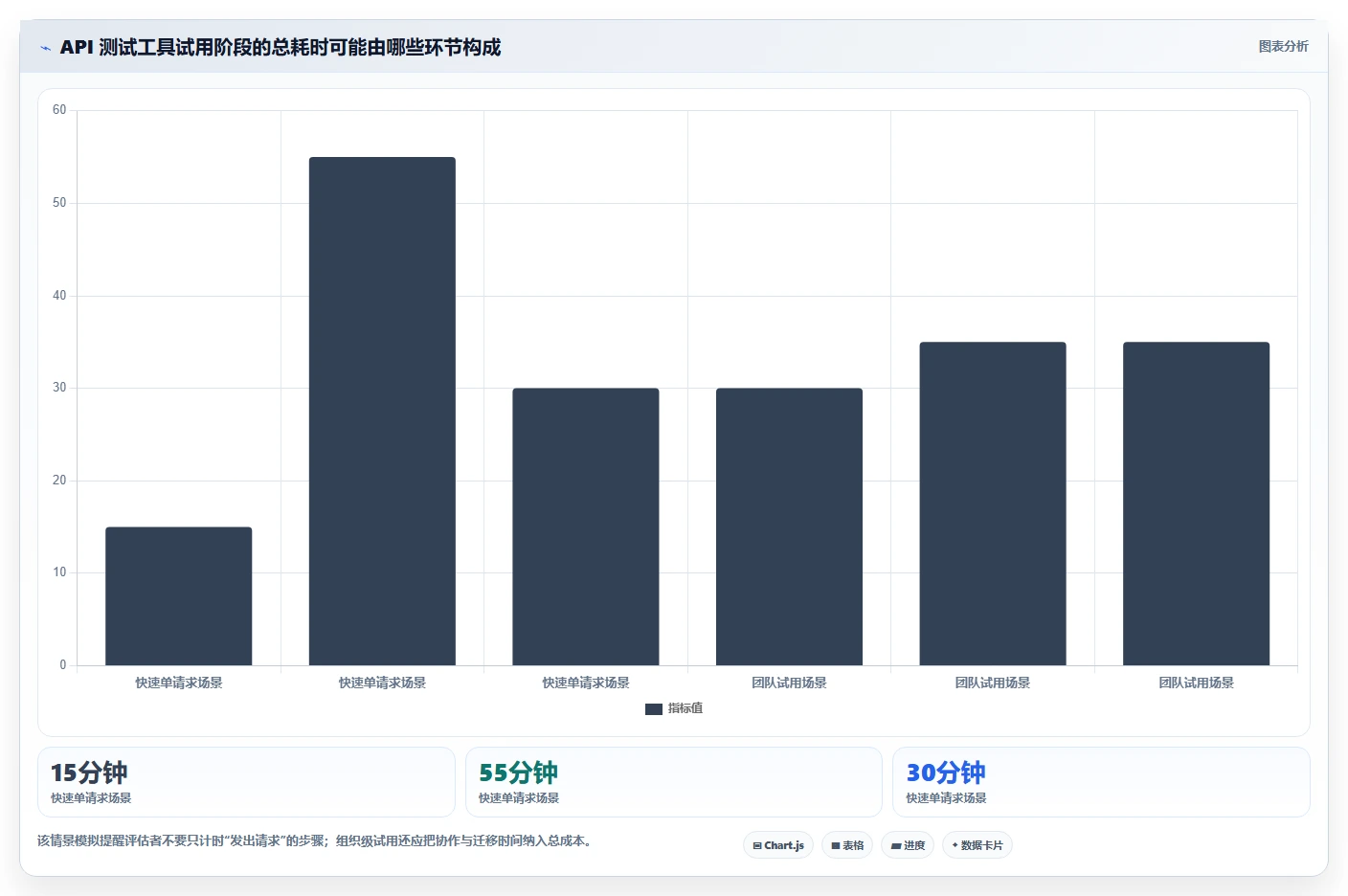Click the 快速单请求场景 bar with value 30

click(x=586, y=526)
